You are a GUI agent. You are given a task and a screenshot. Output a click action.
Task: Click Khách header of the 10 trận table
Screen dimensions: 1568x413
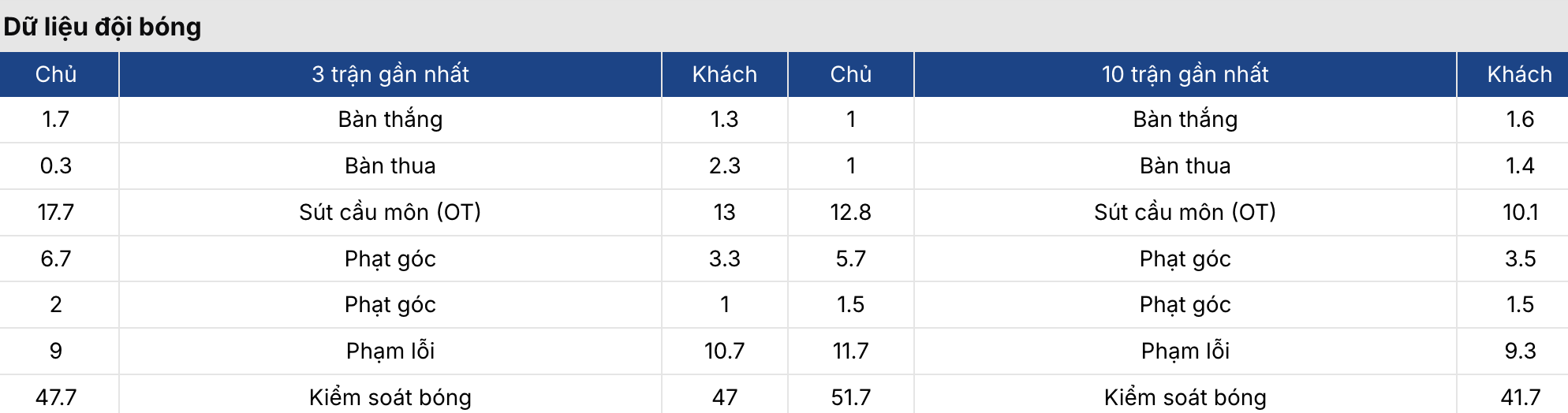[x=1519, y=74]
